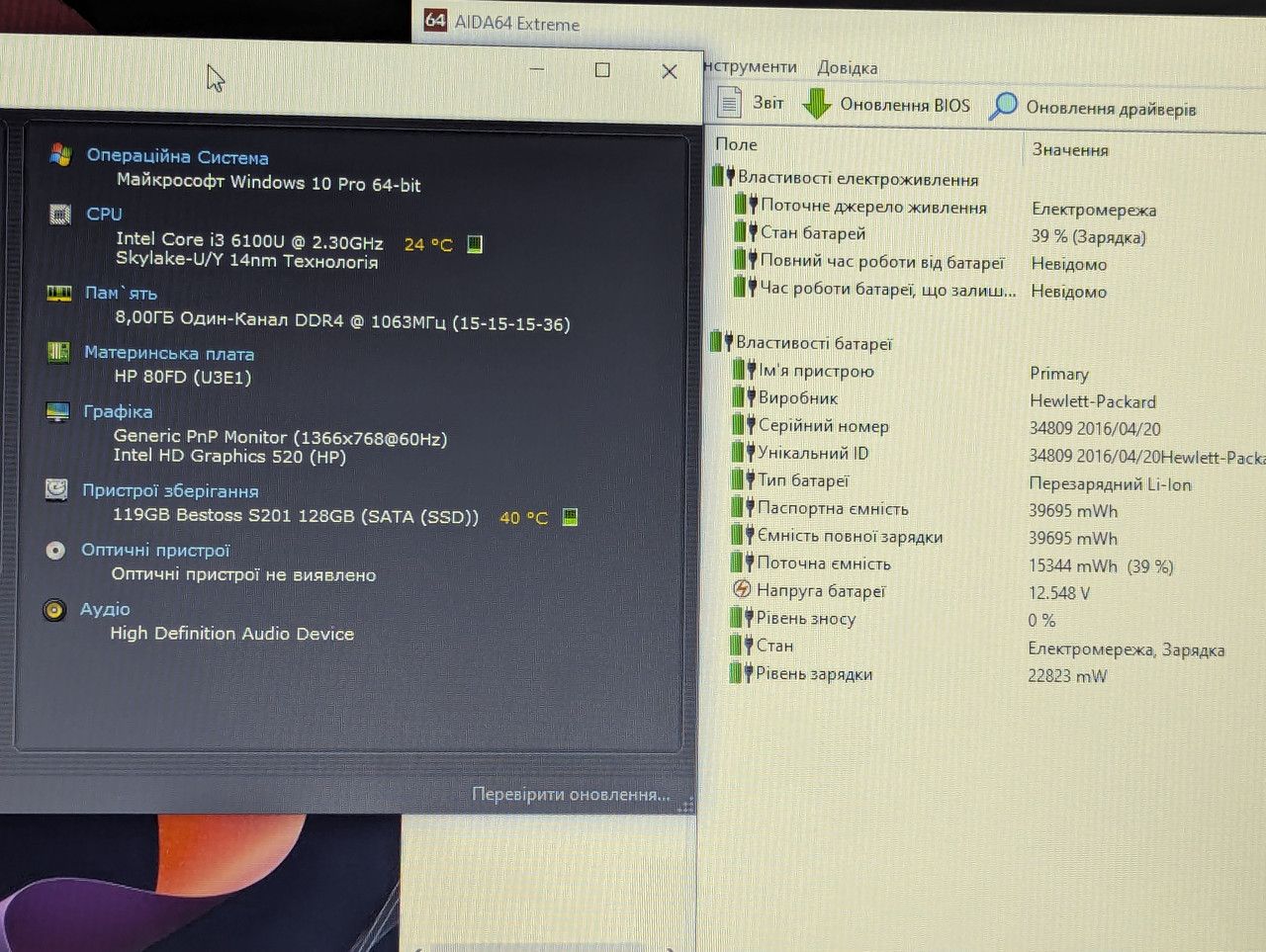Open the CPU section link
The image size is (1266, 952).
104,214
